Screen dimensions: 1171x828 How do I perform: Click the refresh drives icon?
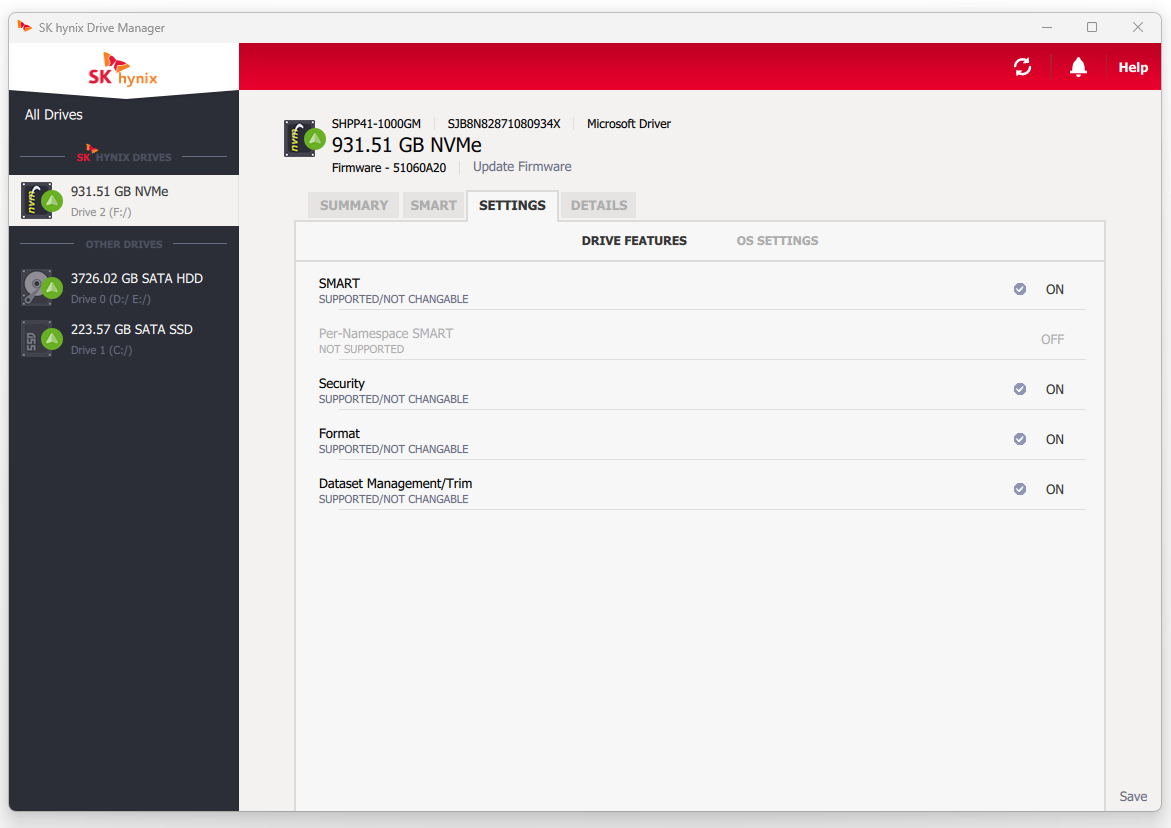pyautogui.click(x=1022, y=67)
